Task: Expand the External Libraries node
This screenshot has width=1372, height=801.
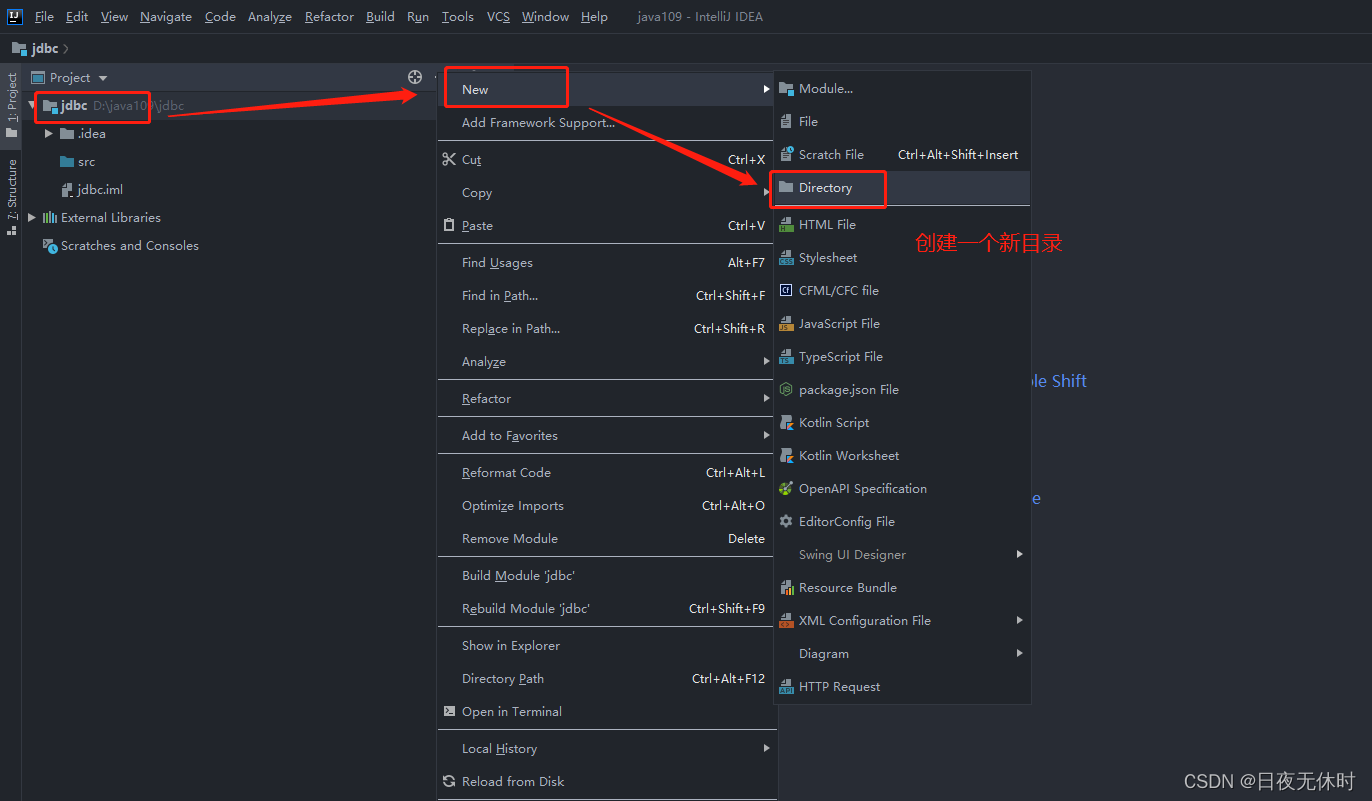Action: click(x=32, y=217)
